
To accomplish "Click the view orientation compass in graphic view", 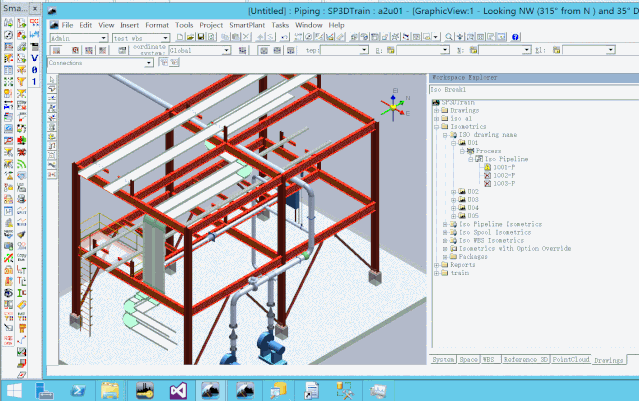I will click(394, 107).
